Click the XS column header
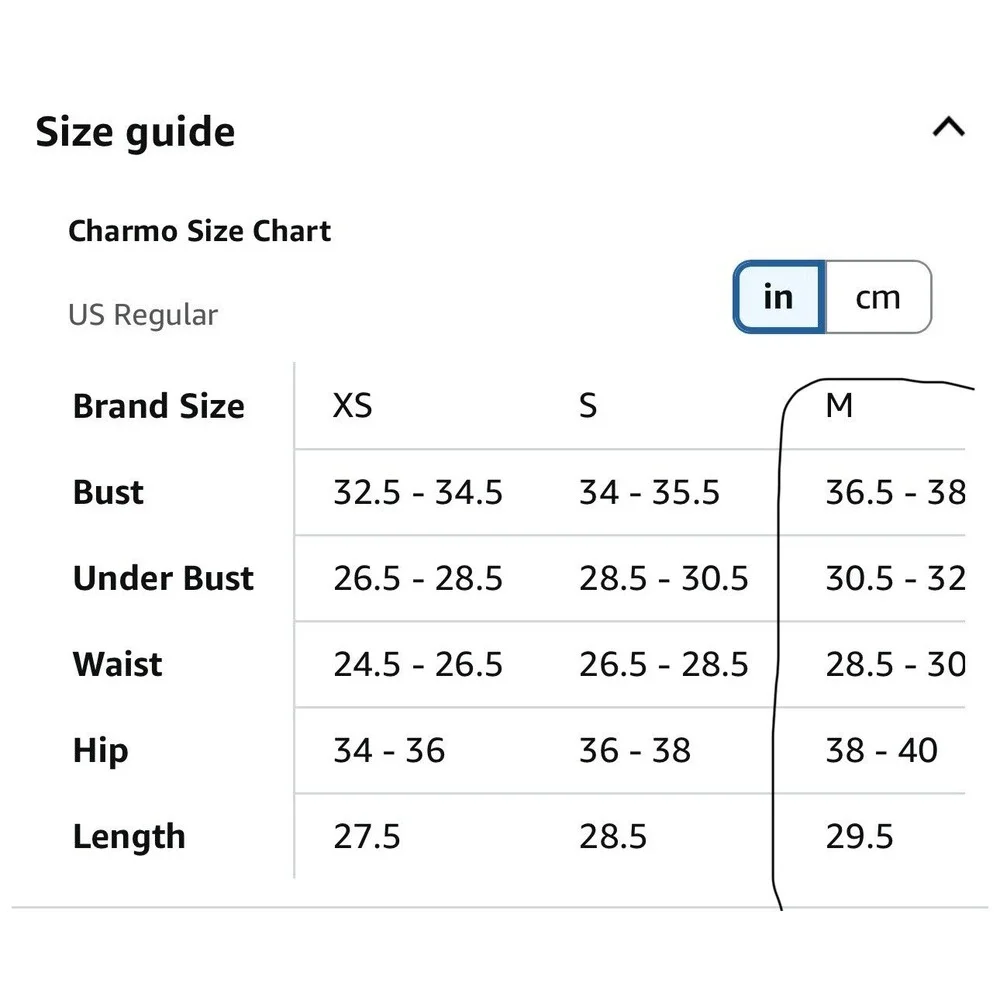 (352, 406)
